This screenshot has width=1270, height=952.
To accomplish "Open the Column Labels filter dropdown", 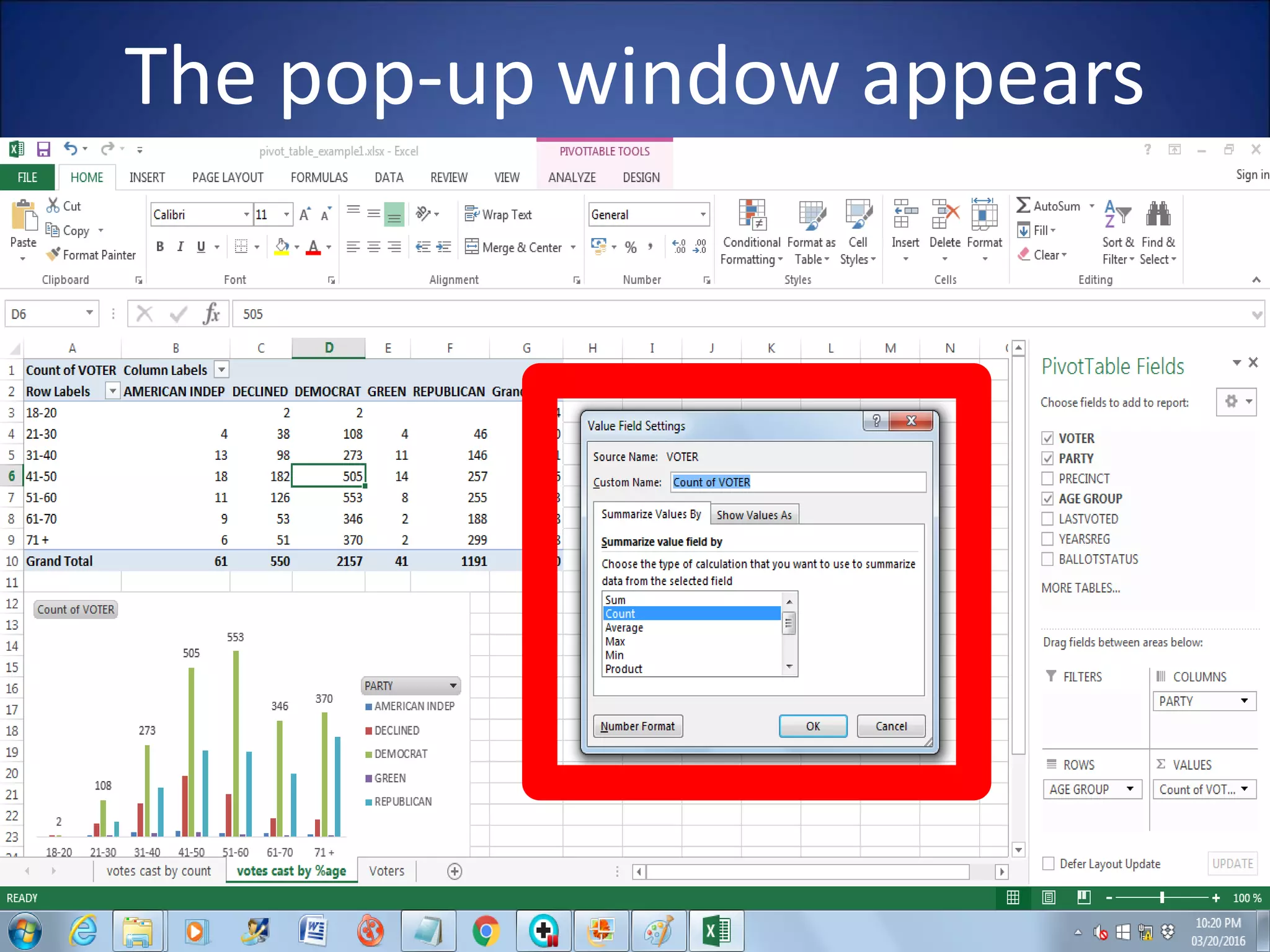I will coord(221,370).
